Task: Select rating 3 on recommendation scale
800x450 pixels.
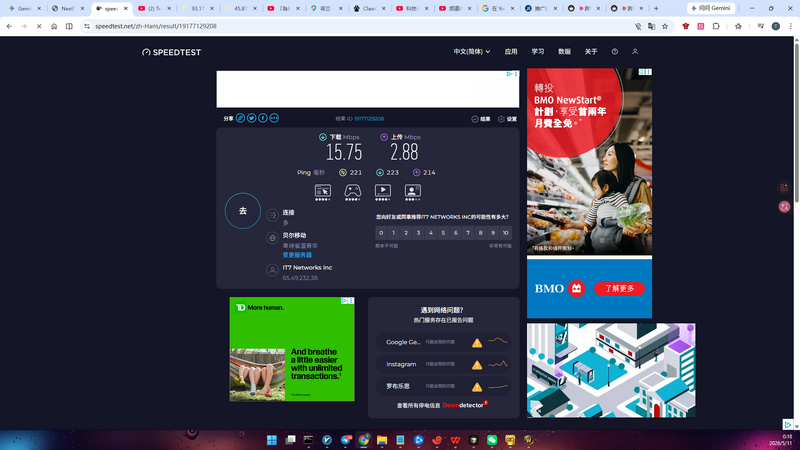Action: (x=418, y=233)
